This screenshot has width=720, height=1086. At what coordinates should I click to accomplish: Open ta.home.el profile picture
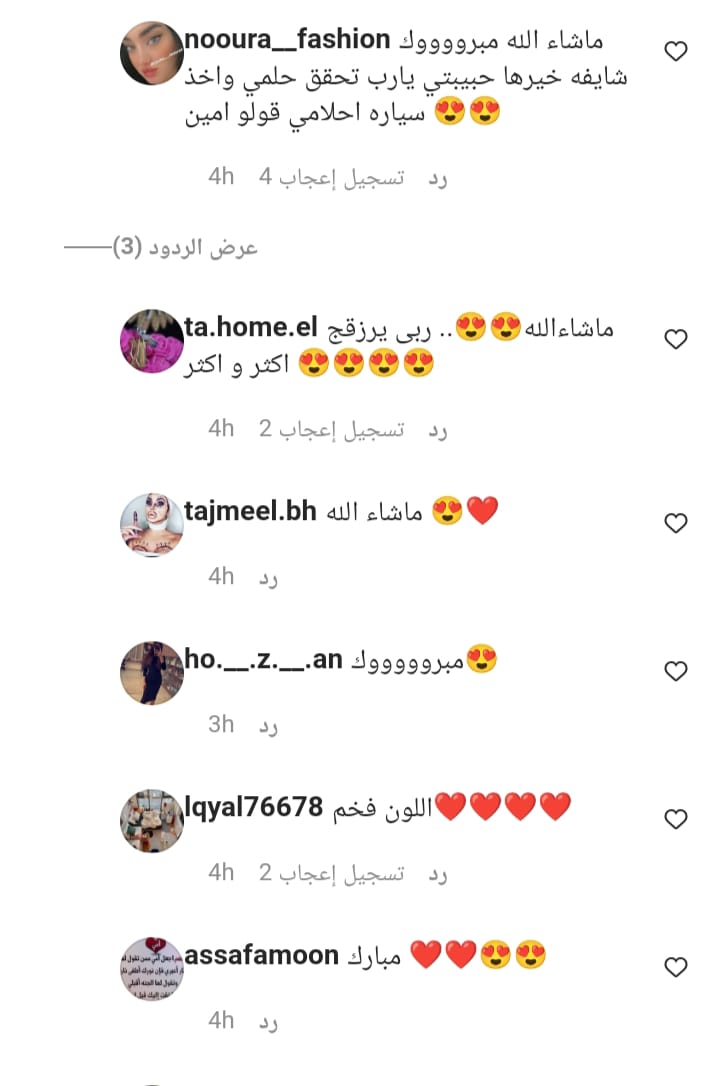coord(152,341)
